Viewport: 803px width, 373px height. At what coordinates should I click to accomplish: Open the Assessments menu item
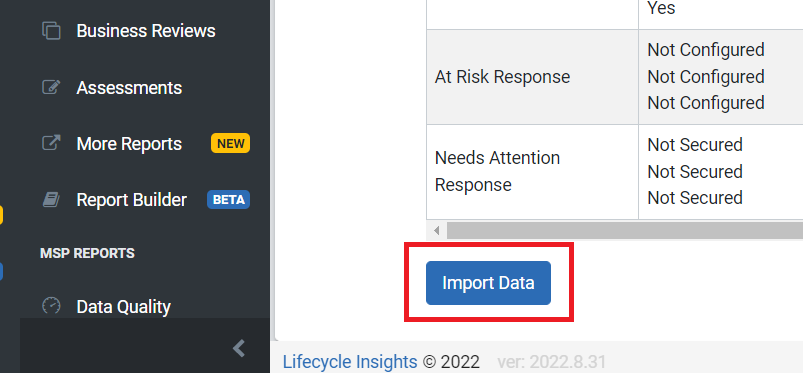129,88
